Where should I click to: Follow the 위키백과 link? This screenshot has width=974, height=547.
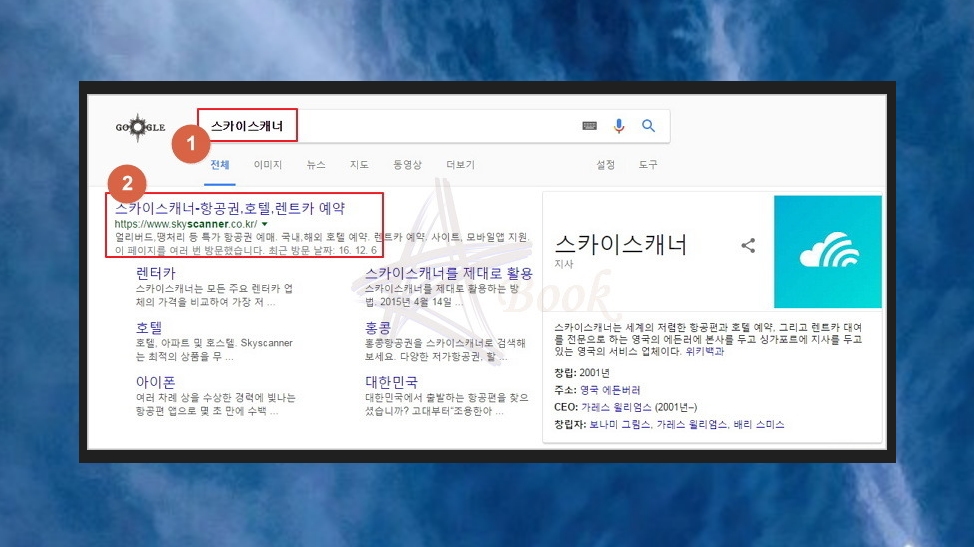coord(704,351)
